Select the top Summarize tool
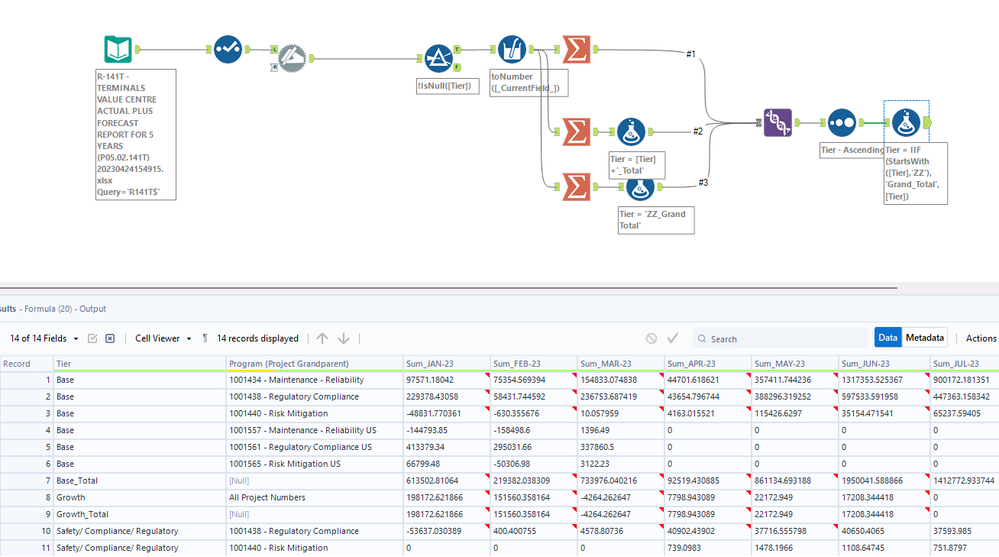 pos(576,49)
